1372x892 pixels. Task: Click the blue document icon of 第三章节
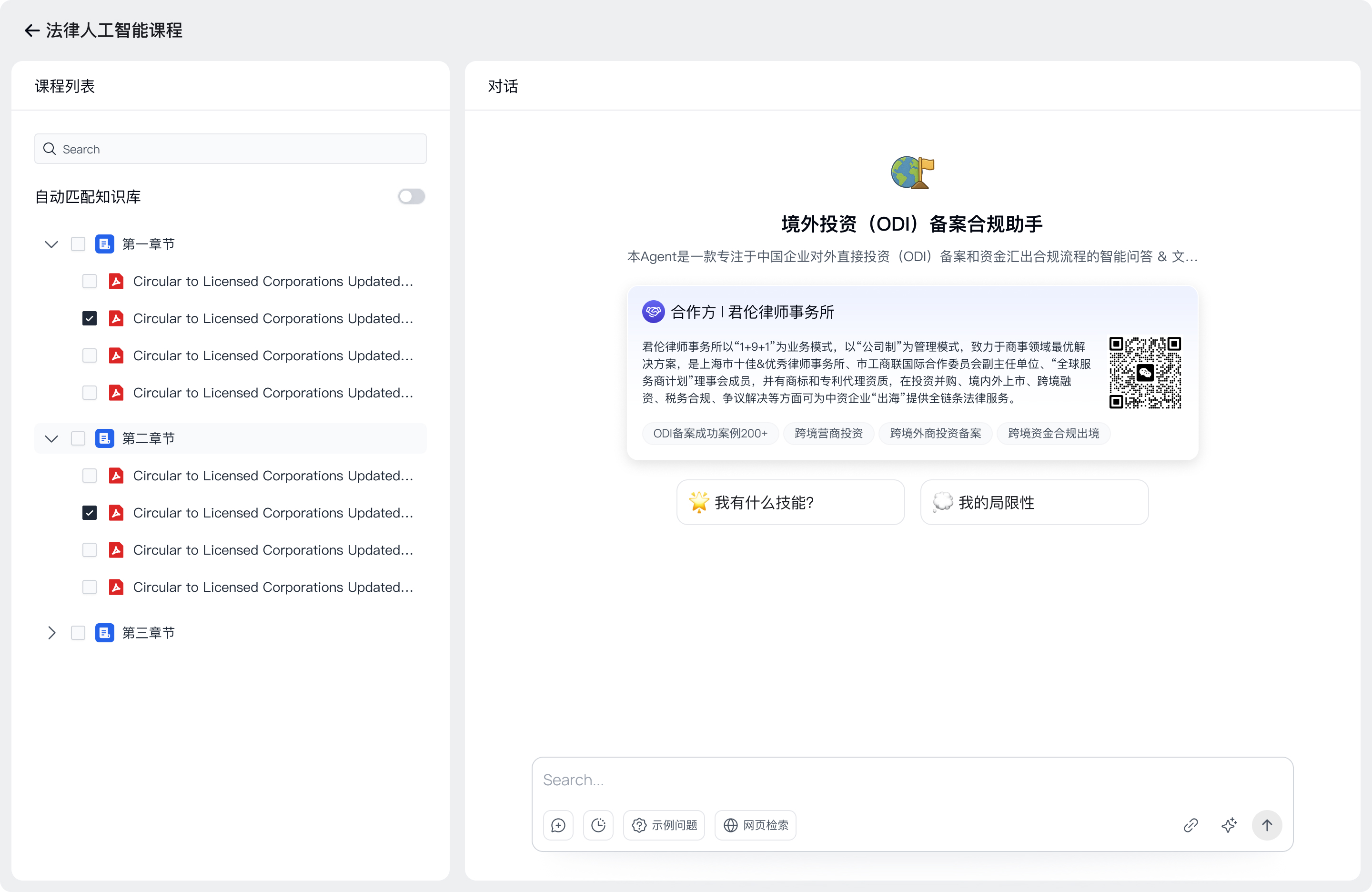tap(104, 632)
